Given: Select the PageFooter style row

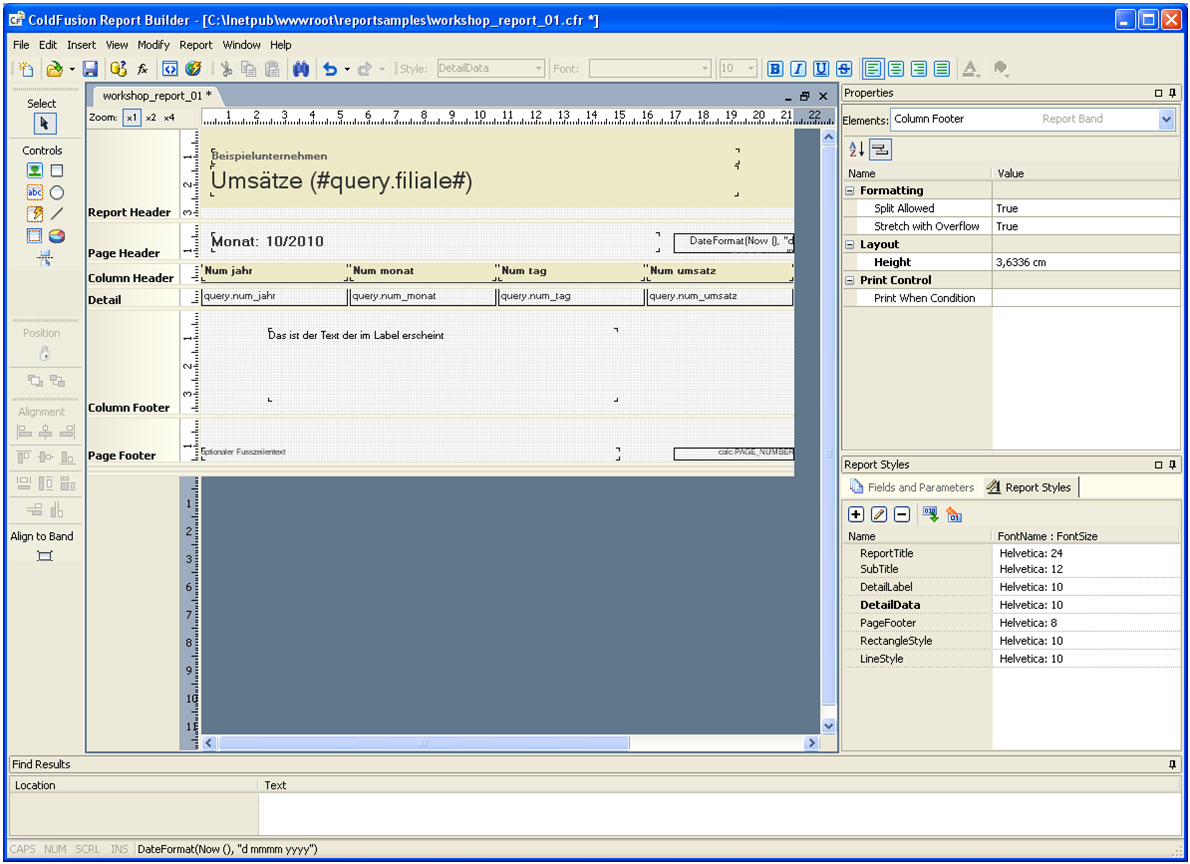Looking at the screenshot, I should click(x=1012, y=623).
